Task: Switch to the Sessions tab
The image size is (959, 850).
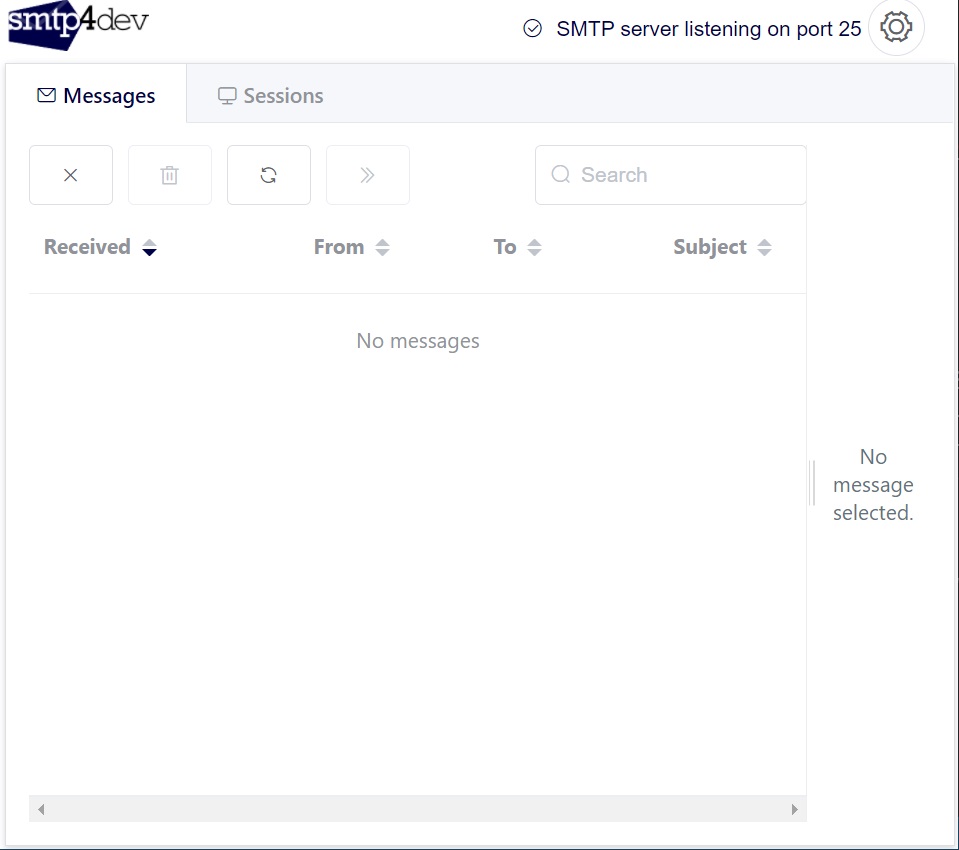Action: click(270, 94)
